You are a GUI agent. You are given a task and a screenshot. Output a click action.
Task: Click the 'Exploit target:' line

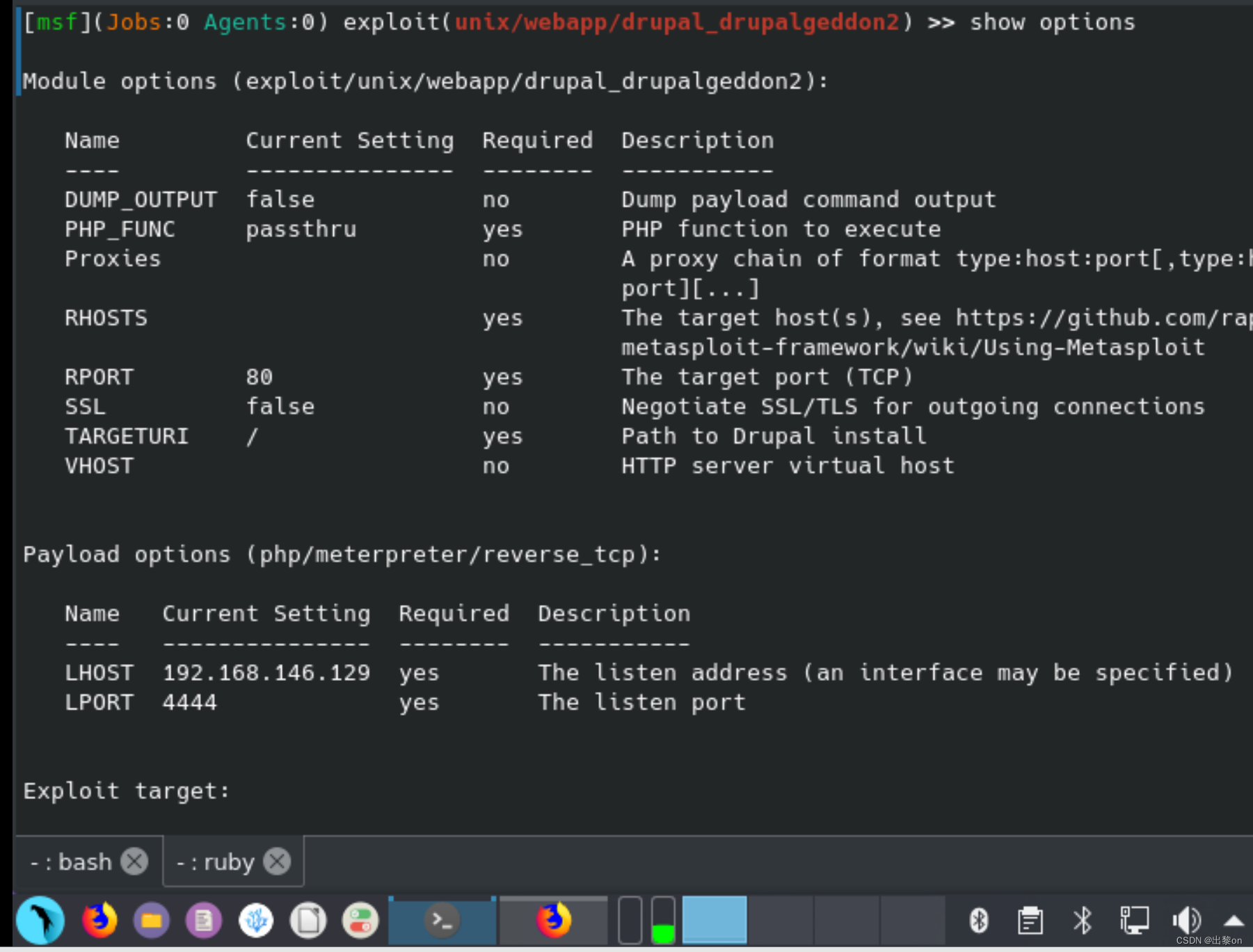[127, 791]
